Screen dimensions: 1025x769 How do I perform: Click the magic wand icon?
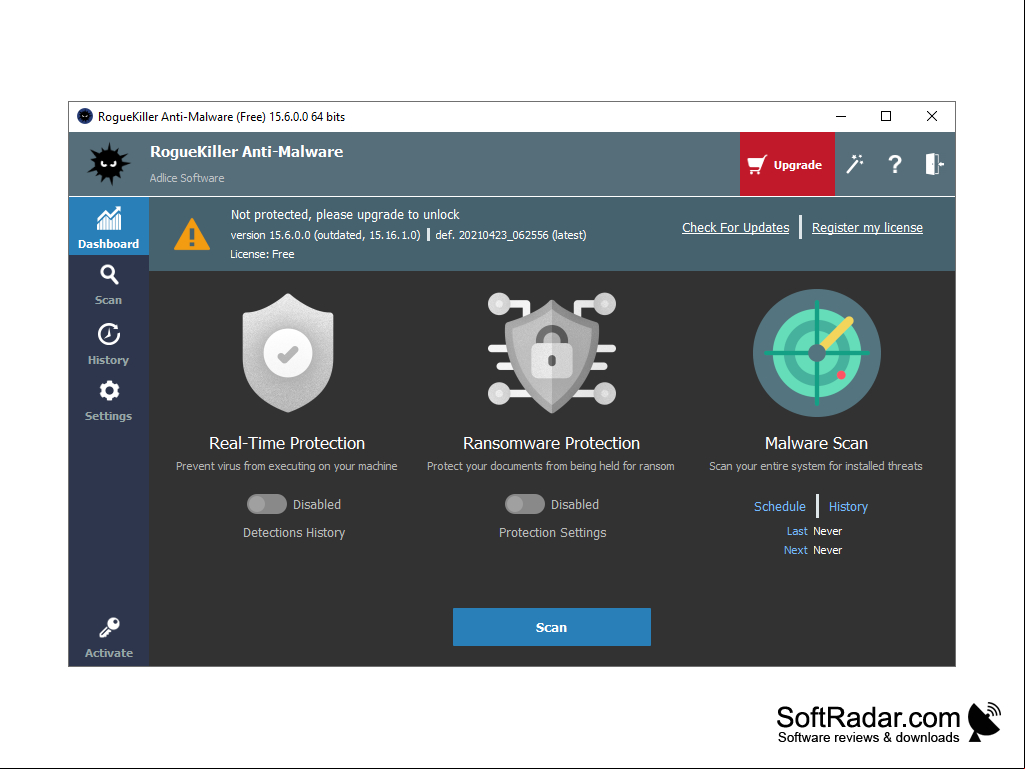(855, 164)
